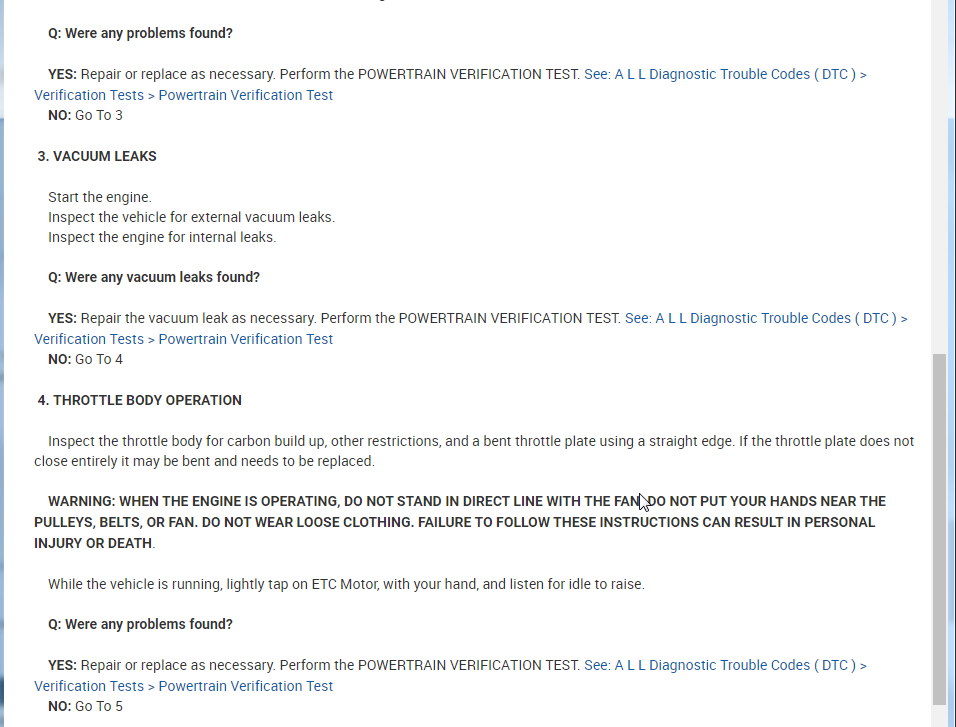This screenshot has width=956, height=727.
Task: Click the "NO: Go To 5" text
Action: pyautogui.click(x=85, y=706)
